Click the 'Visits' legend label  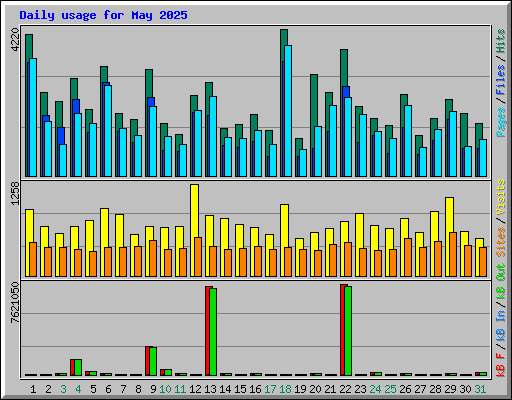point(501,197)
